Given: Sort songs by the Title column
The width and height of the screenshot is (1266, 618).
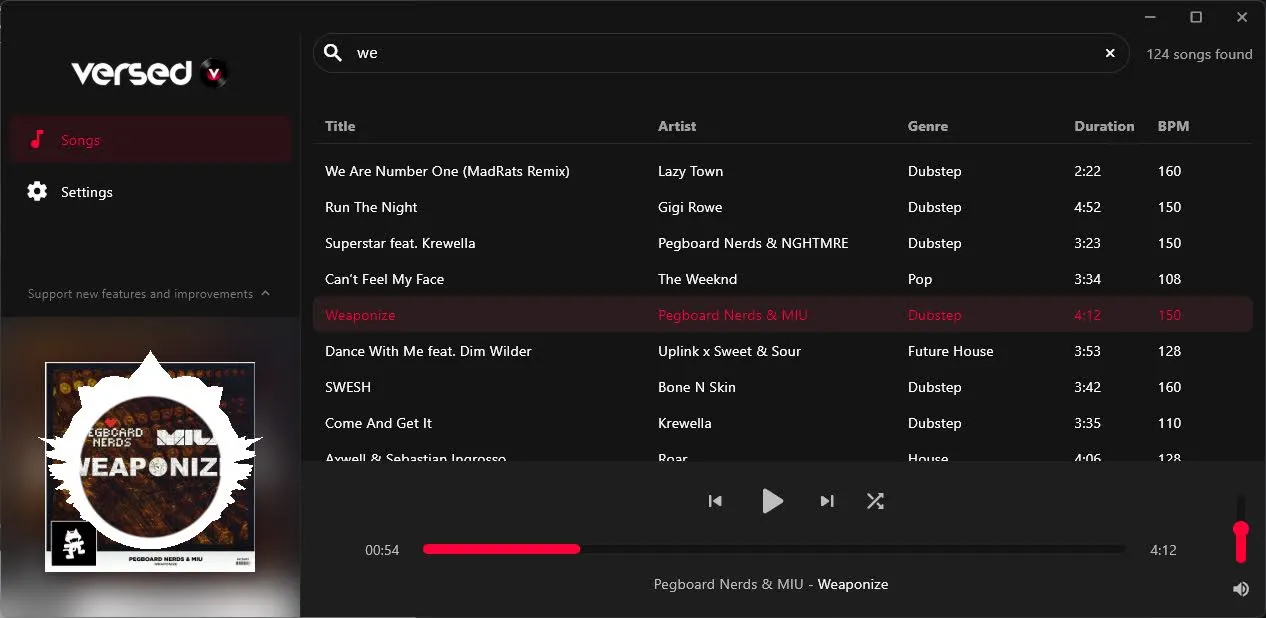Looking at the screenshot, I should pyautogui.click(x=339, y=126).
